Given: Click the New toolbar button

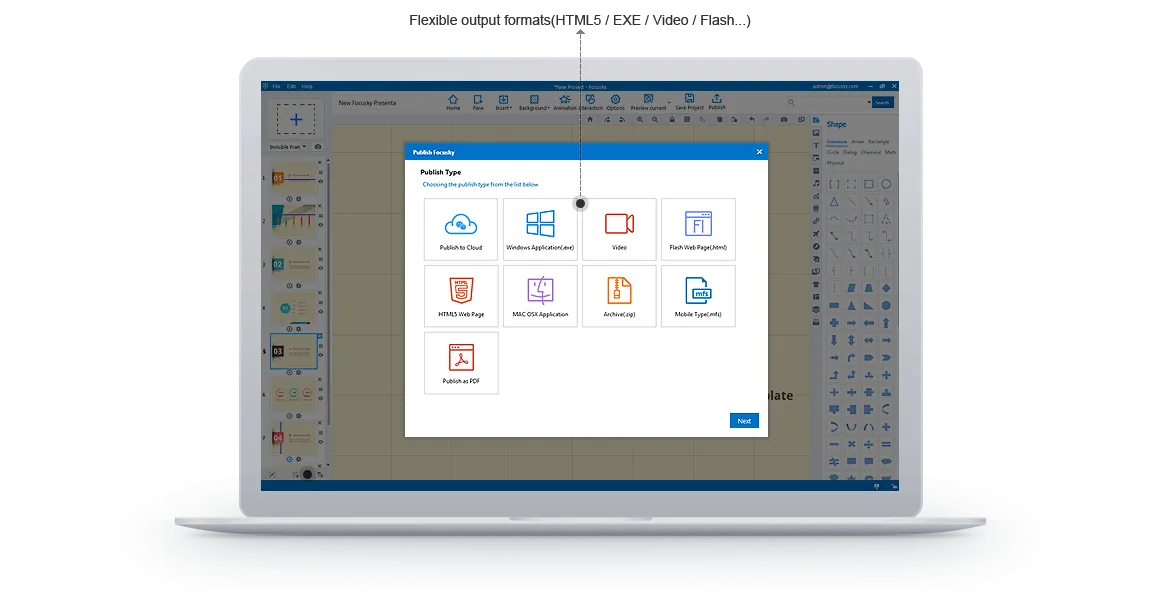Looking at the screenshot, I should pyautogui.click(x=478, y=102).
